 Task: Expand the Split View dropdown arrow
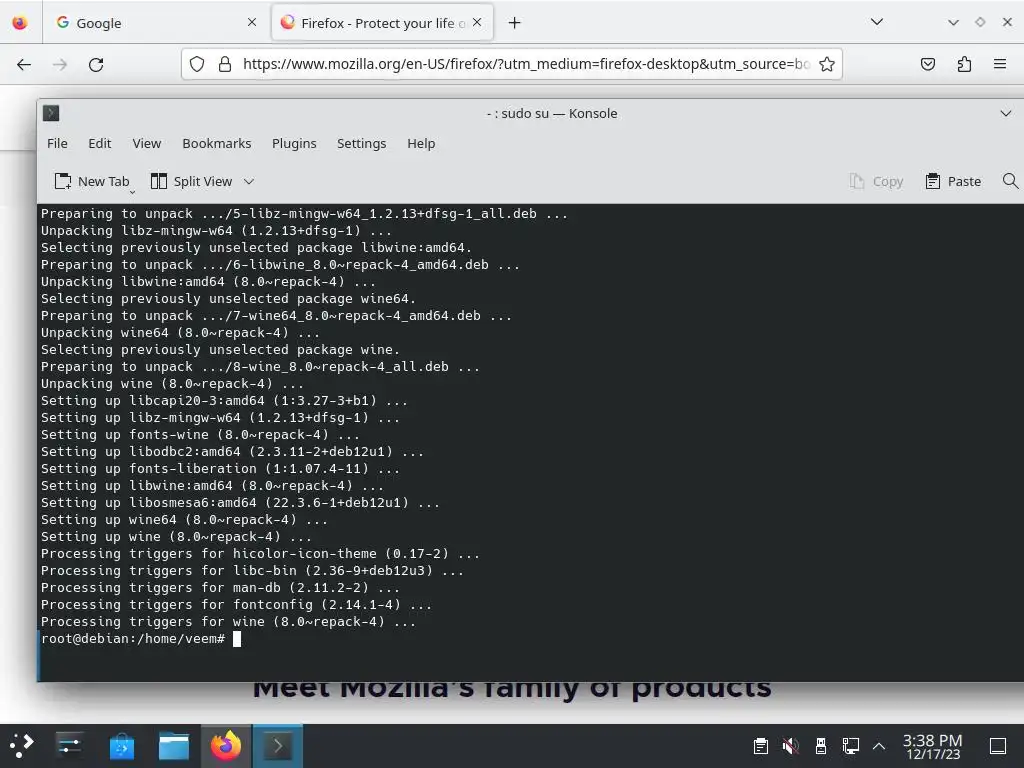point(249,182)
